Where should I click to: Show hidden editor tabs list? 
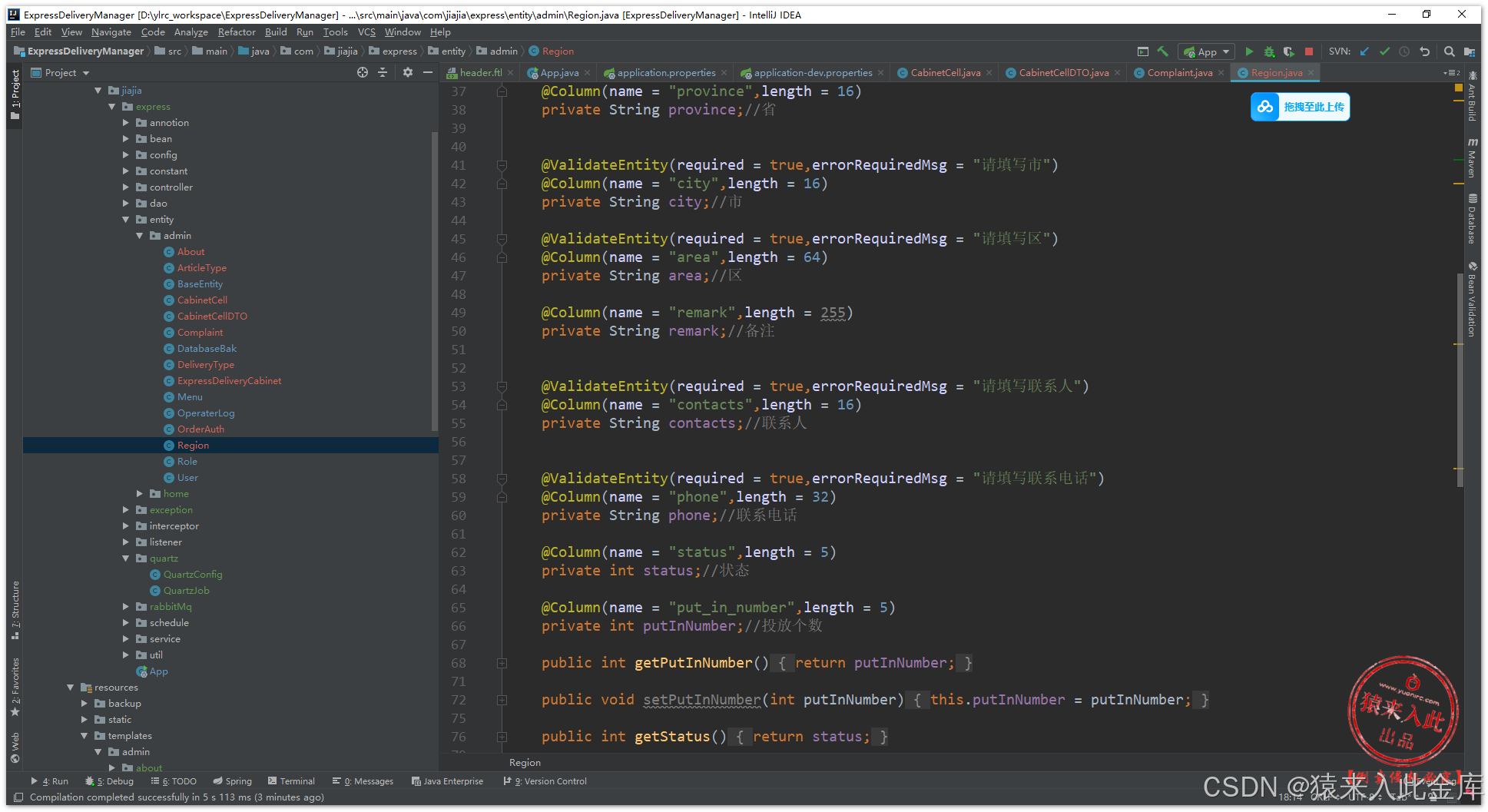pyautogui.click(x=1451, y=73)
